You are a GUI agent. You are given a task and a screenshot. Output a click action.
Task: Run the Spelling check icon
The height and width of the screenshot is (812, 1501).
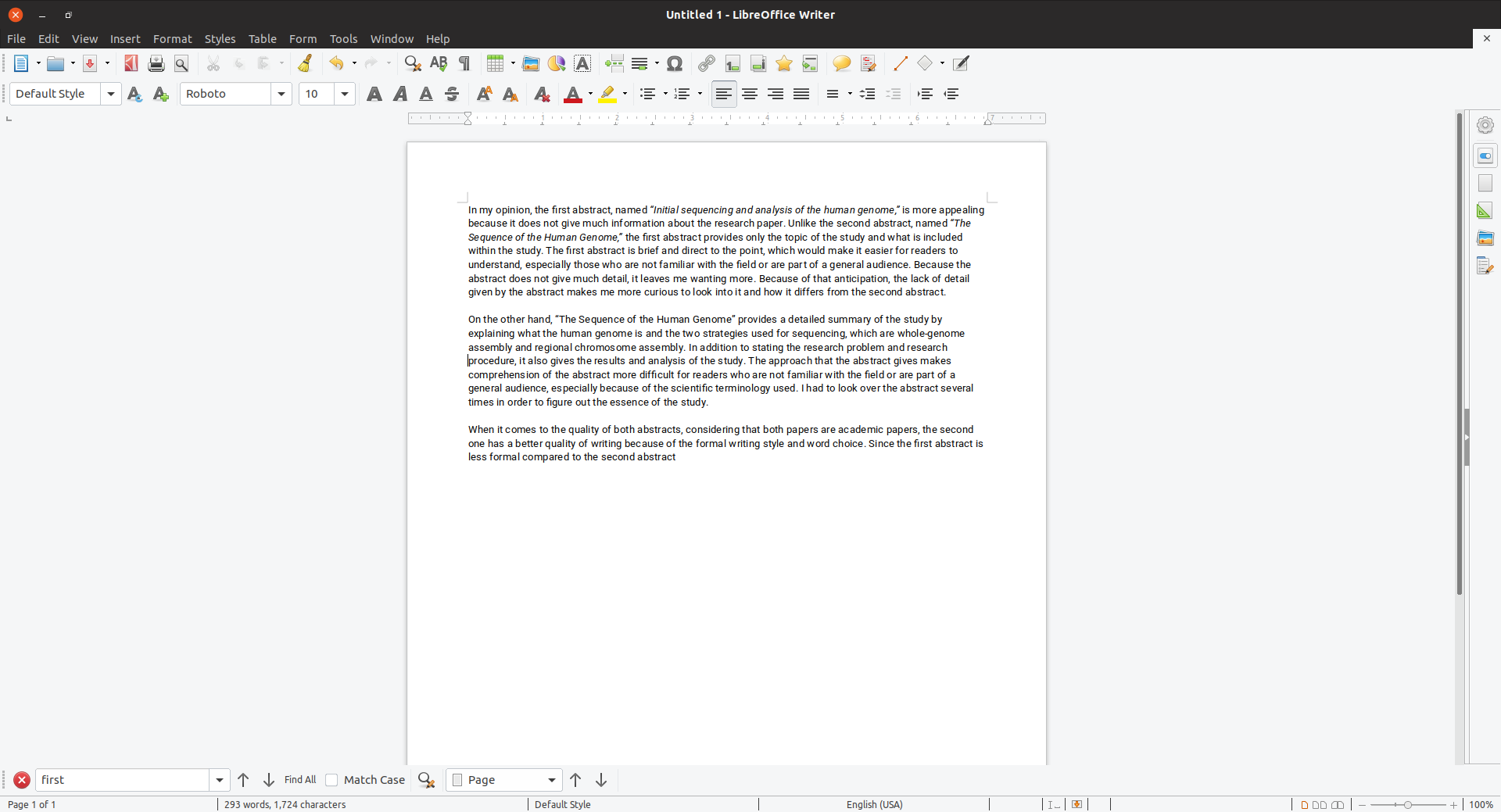point(439,64)
